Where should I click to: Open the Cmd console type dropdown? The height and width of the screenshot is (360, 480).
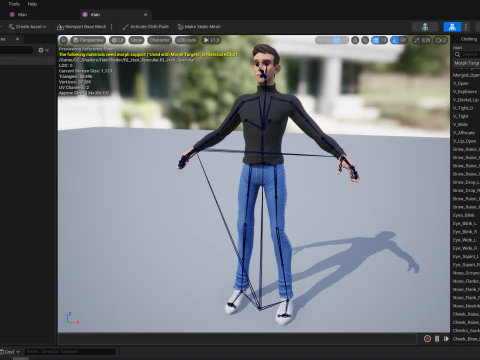(x=10, y=352)
